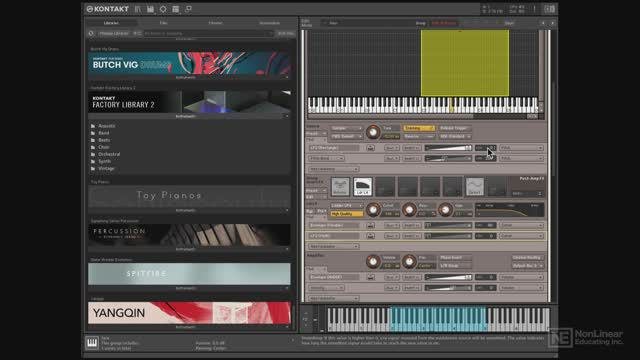
Task: Toggle Invert on the Velocity row
Action: 411,288
